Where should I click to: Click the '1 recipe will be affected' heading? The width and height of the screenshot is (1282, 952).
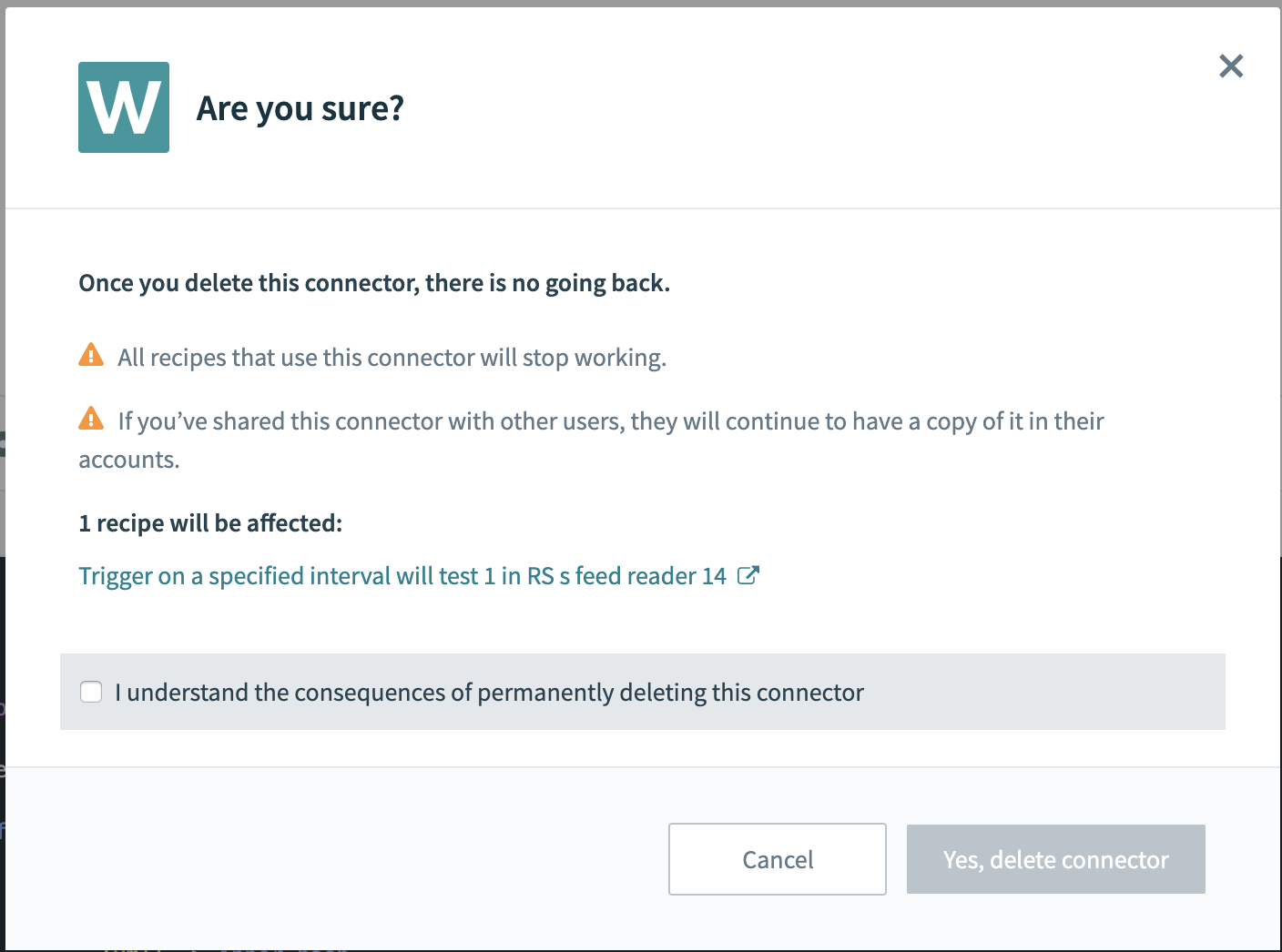pyautogui.click(x=210, y=522)
